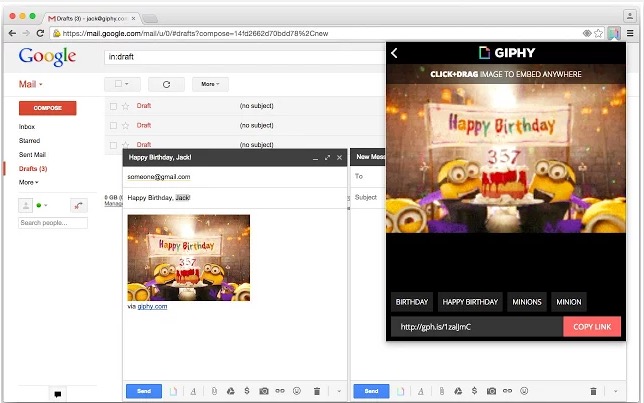Viewport: 644px width, 403px height.
Task: Click emoticon icon in New Message compose
Action: click(524, 391)
